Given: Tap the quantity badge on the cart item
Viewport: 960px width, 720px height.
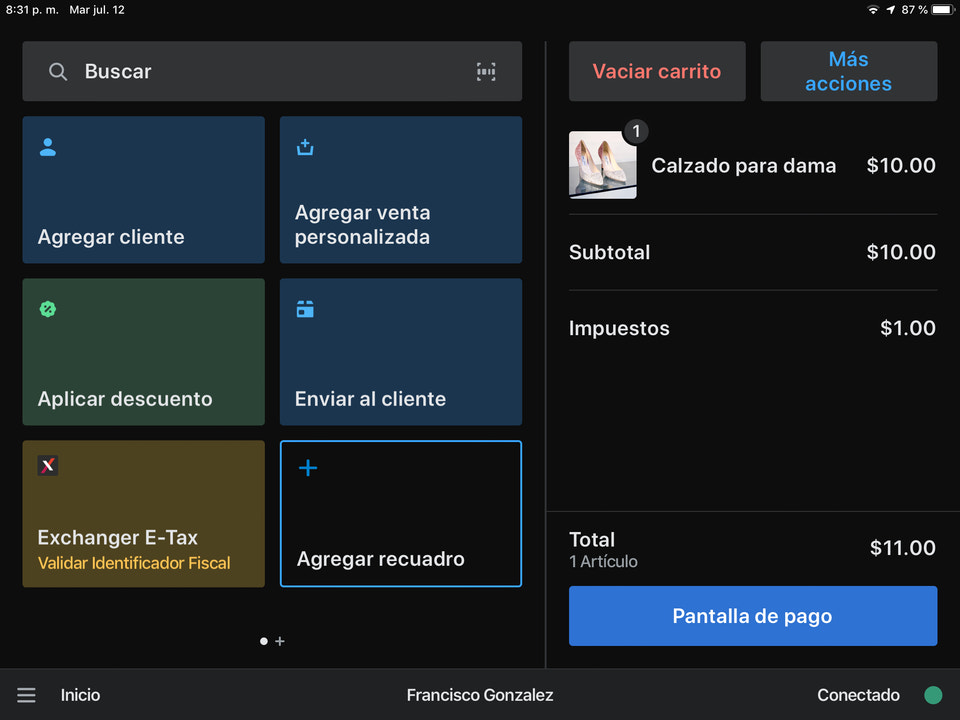Looking at the screenshot, I should pyautogui.click(x=637, y=131).
